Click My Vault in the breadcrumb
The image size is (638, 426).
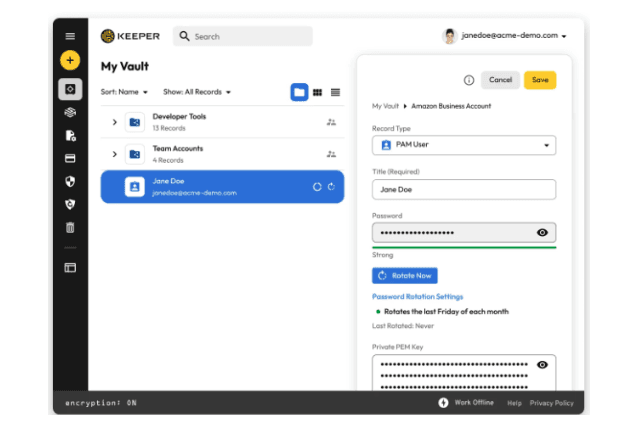[x=385, y=106]
